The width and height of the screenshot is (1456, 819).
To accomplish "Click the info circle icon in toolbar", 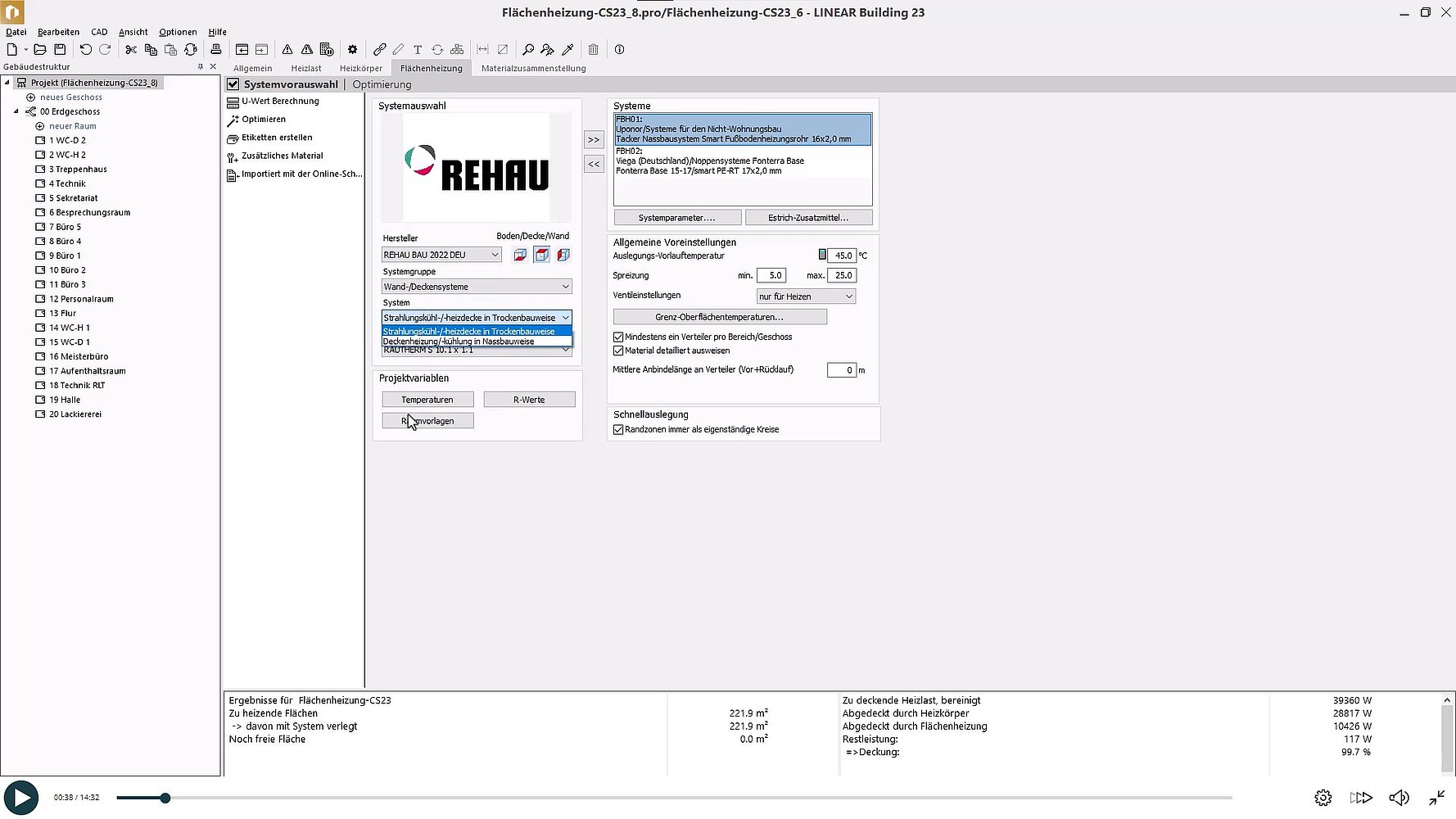I will 620,49.
